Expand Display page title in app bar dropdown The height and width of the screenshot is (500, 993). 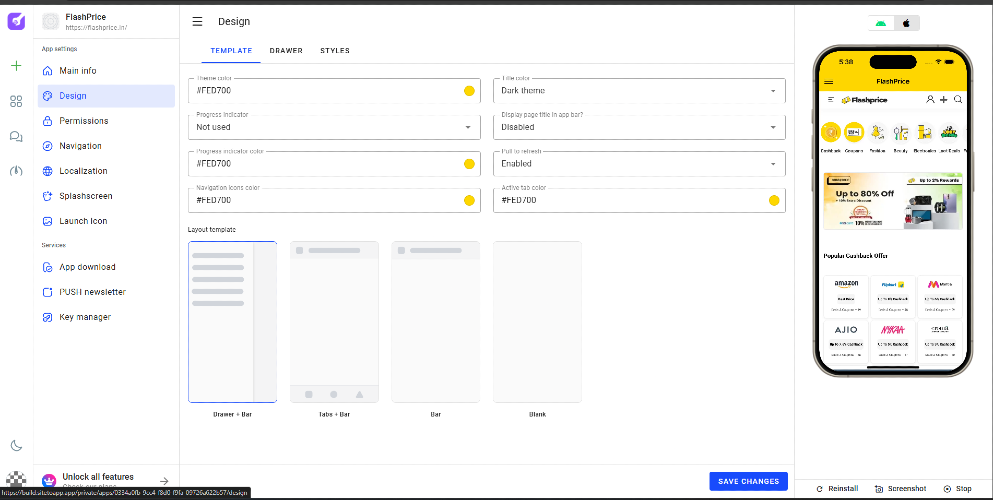tap(640, 127)
